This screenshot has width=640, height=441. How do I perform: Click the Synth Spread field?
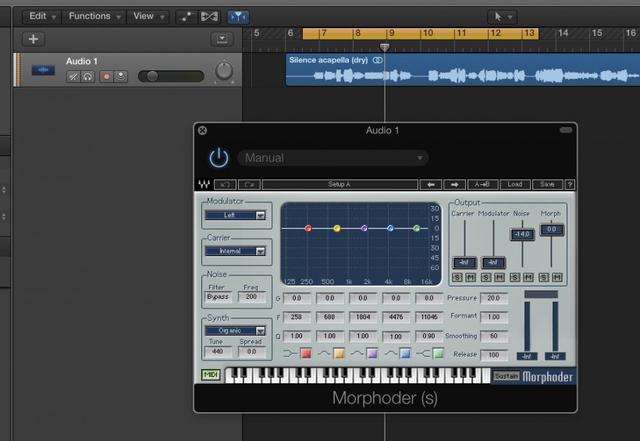point(251,352)
